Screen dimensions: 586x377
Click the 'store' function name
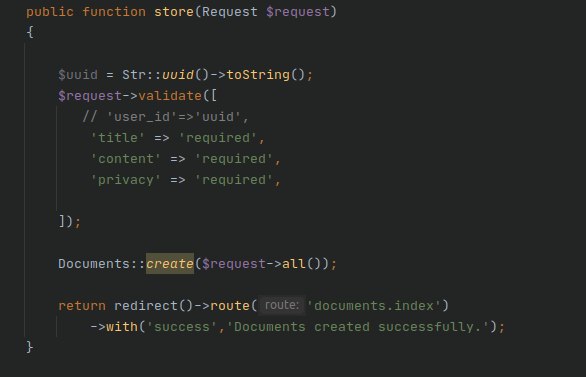(174, 12)
